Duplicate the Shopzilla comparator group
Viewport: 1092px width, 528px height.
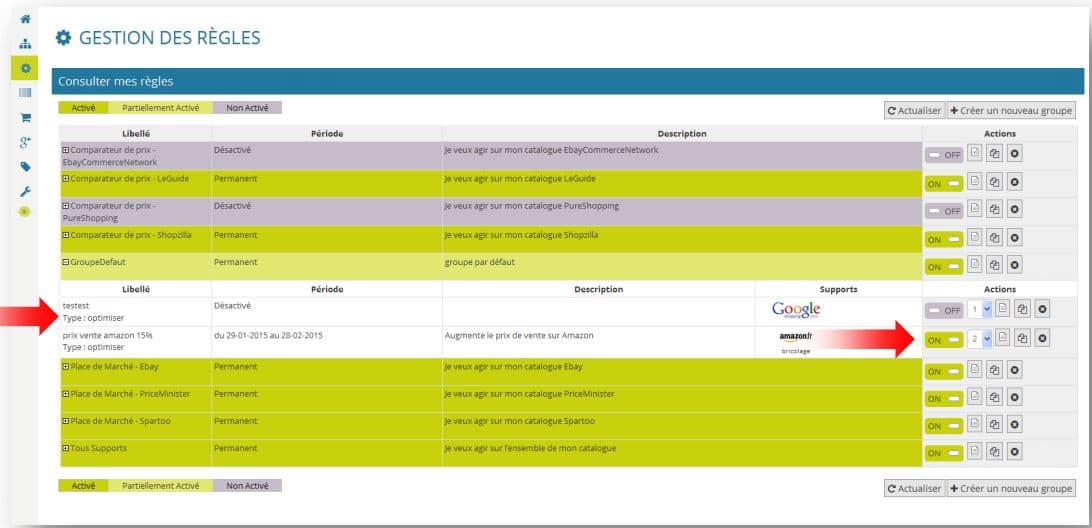tap(994, 238)
